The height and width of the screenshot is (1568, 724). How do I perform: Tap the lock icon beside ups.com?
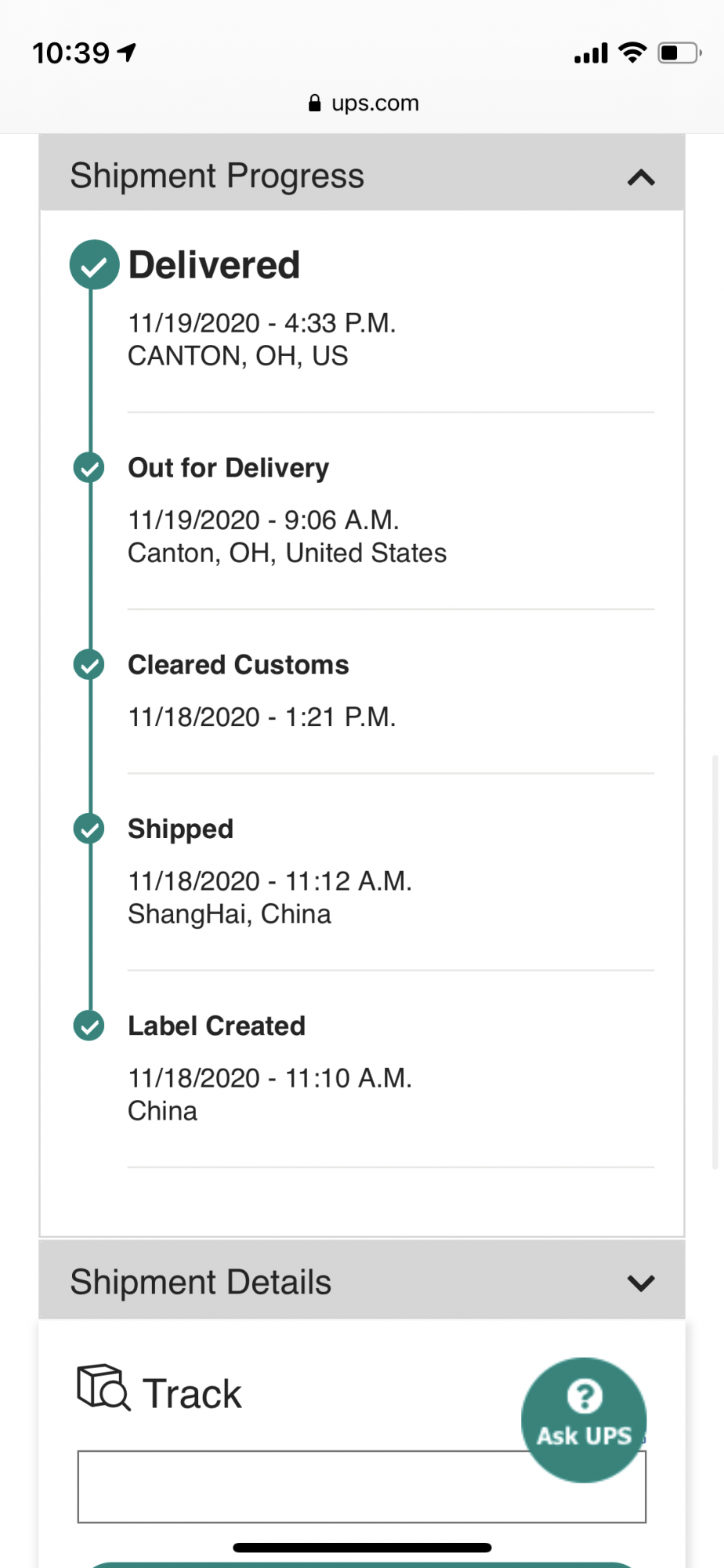coord(314,103)
